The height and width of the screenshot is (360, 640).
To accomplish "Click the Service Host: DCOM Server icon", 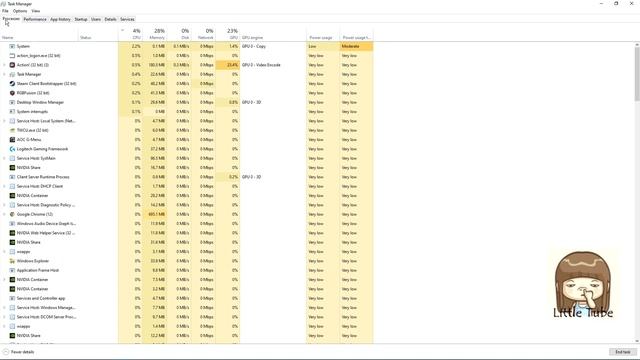I will tap(12, 317).
